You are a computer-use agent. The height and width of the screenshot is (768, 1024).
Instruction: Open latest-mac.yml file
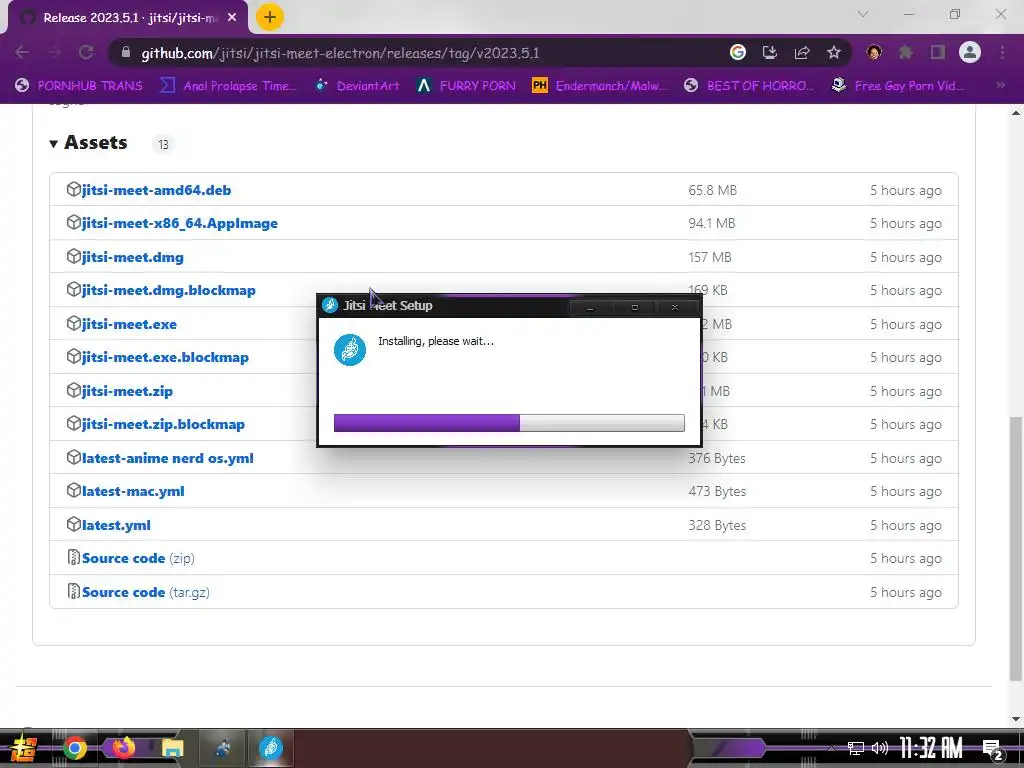coord(133,491)
